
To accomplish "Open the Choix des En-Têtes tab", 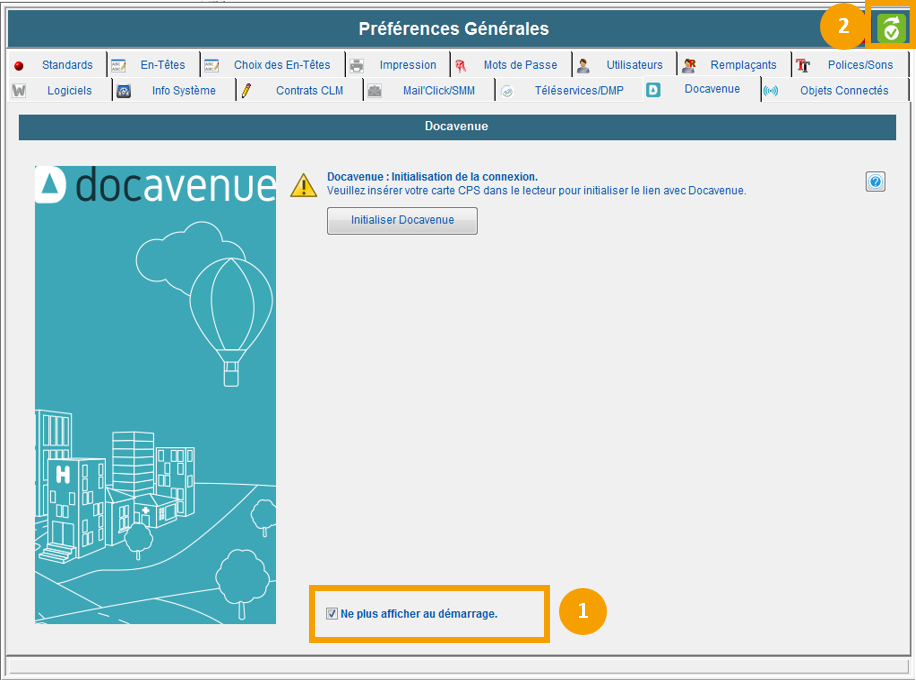I will (x=281, y=65).
